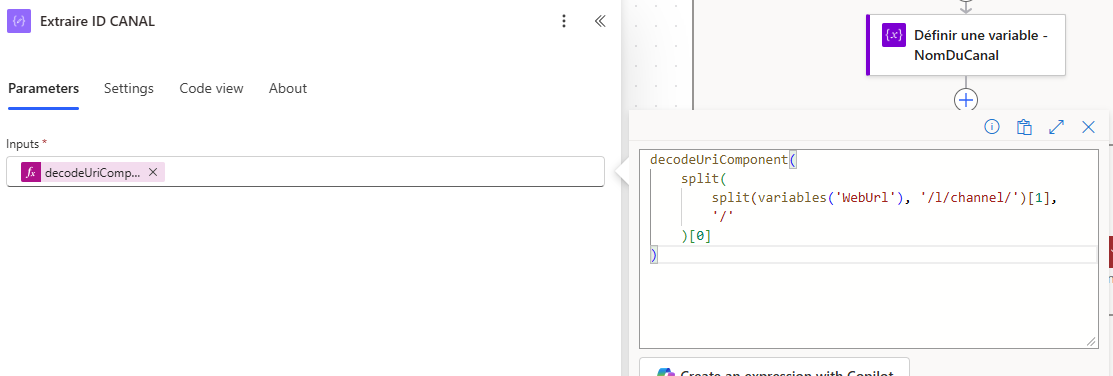1113x376 pixels.
Task: Select the Définir une variable - NomDuCanal card
Action: click(965, 45)
